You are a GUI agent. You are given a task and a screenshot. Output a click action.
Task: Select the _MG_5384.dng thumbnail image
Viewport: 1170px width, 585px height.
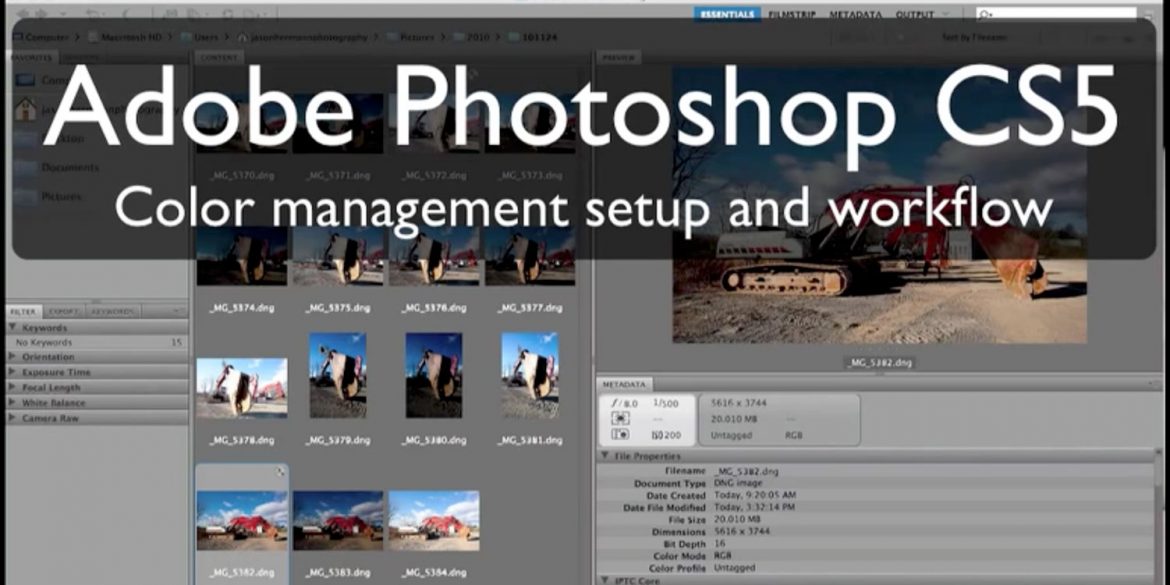coord(434,520)
